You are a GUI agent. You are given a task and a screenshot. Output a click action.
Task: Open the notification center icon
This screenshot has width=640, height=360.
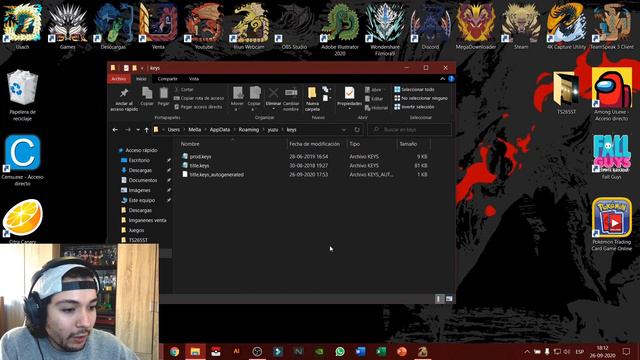[x=626, y=351]
